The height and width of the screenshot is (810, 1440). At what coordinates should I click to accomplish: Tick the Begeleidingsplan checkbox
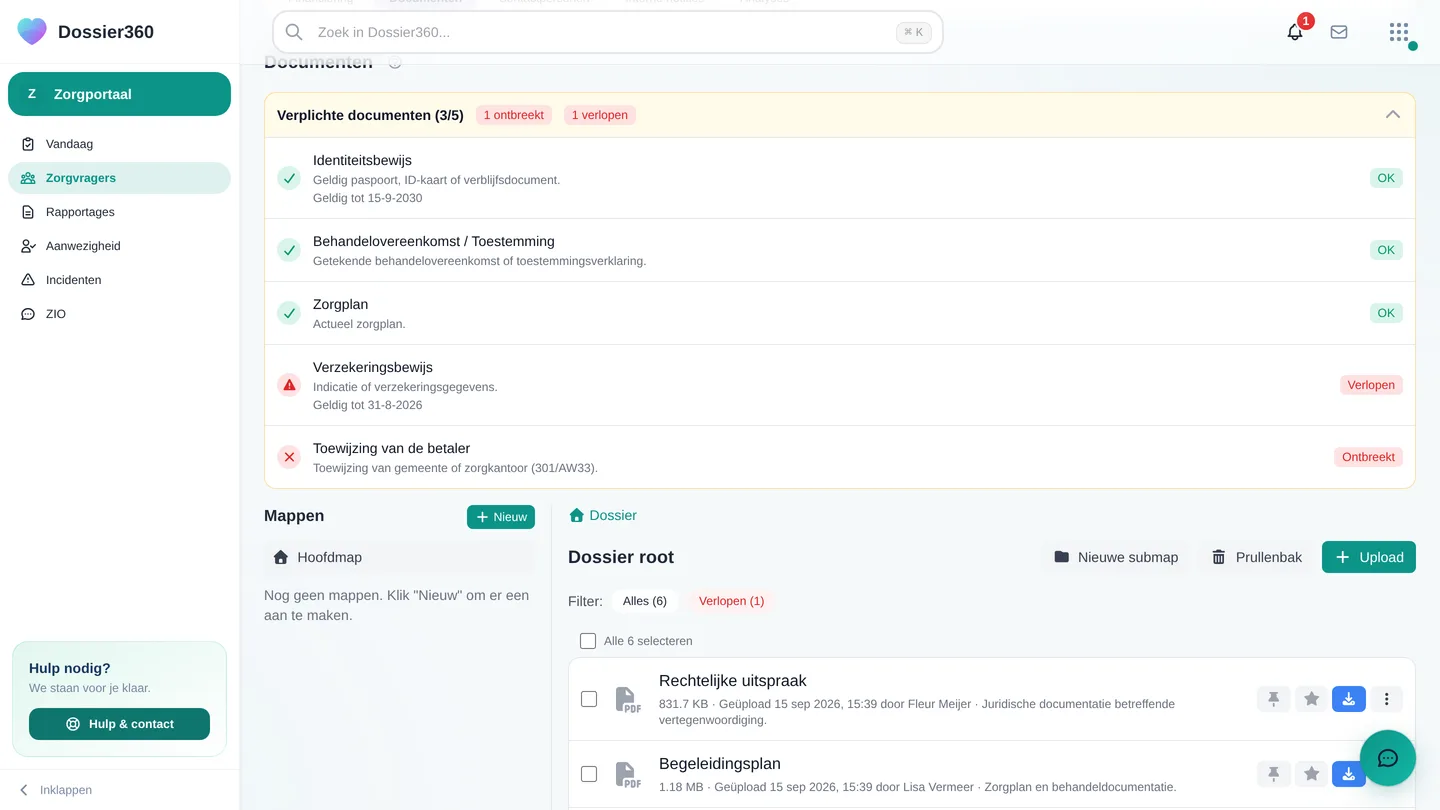tap(589, 774)
